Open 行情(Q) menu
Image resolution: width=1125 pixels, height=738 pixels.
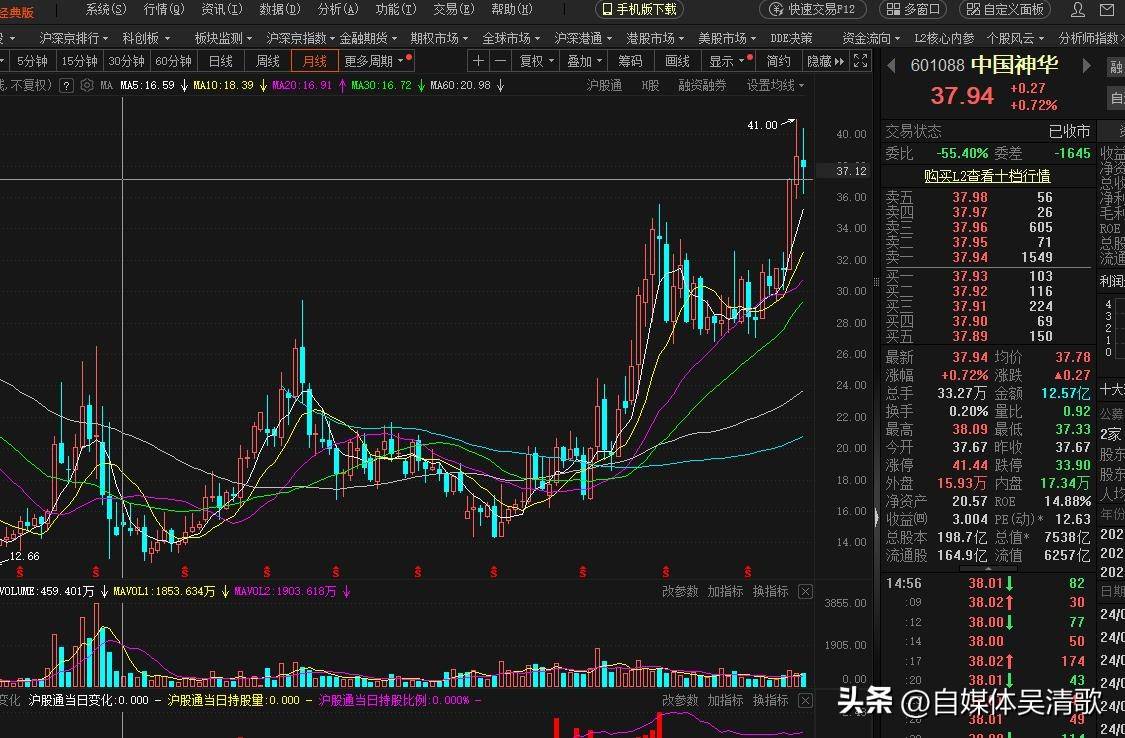pos(164,9)
